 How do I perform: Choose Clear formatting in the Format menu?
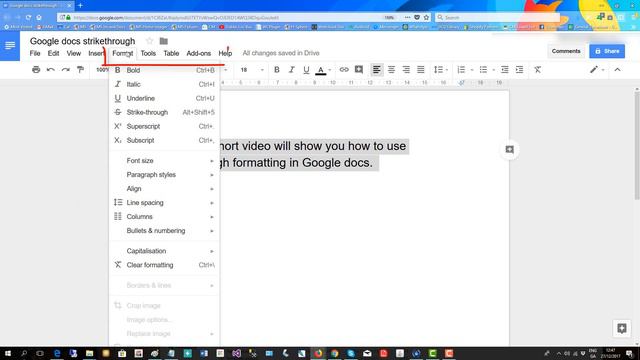pyautogui.click(x=164, y=265)
